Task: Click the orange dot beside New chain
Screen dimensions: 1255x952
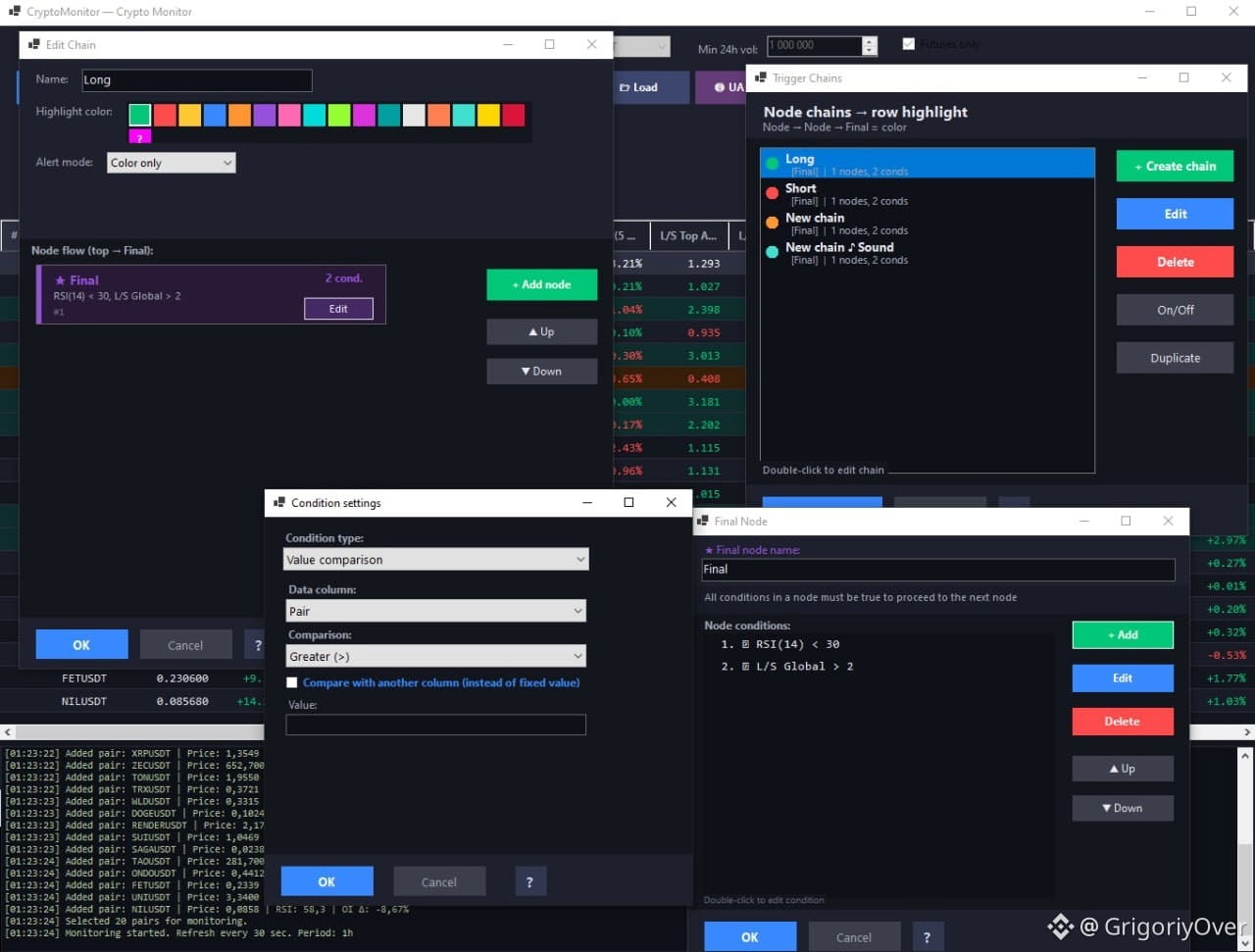Action: (x=773, y=223)
